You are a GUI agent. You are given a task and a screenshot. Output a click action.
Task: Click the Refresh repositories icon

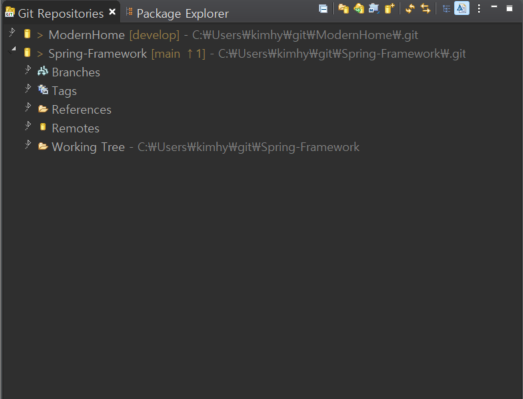click(410, 8)
